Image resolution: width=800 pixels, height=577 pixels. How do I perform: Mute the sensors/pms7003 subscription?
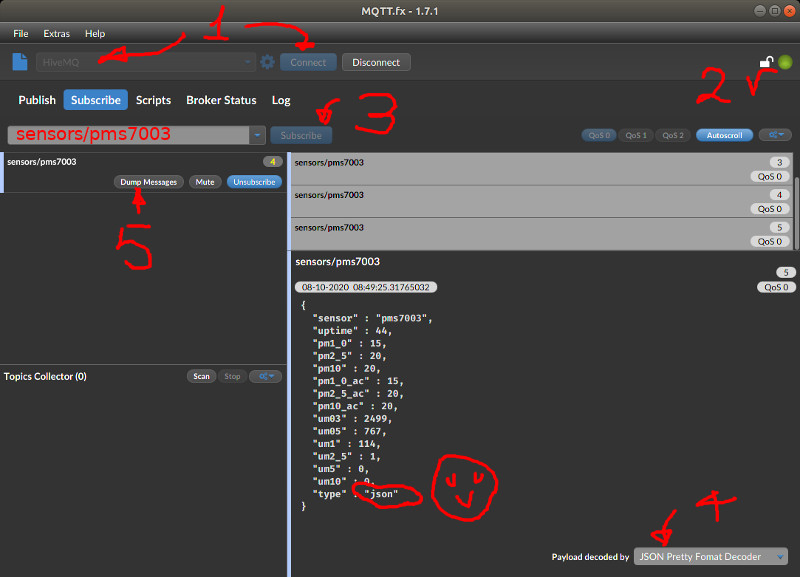point(205,182)
